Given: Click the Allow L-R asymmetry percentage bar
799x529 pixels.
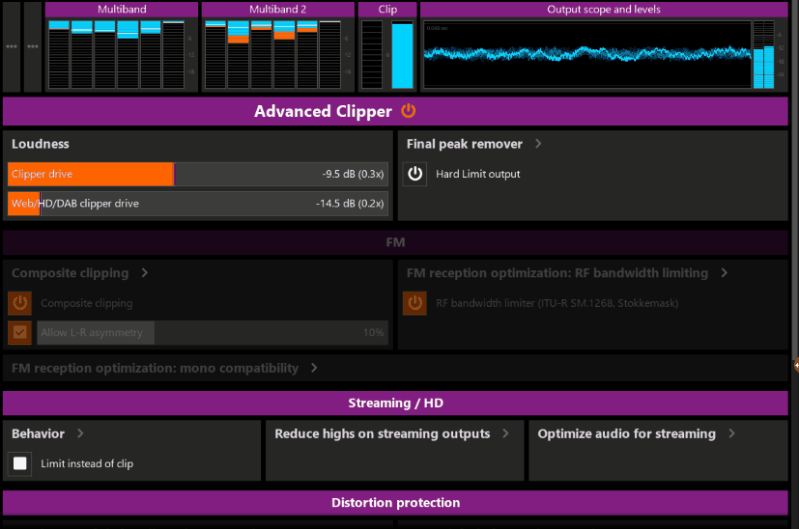Looking at the screenshot, I should 212,332.
